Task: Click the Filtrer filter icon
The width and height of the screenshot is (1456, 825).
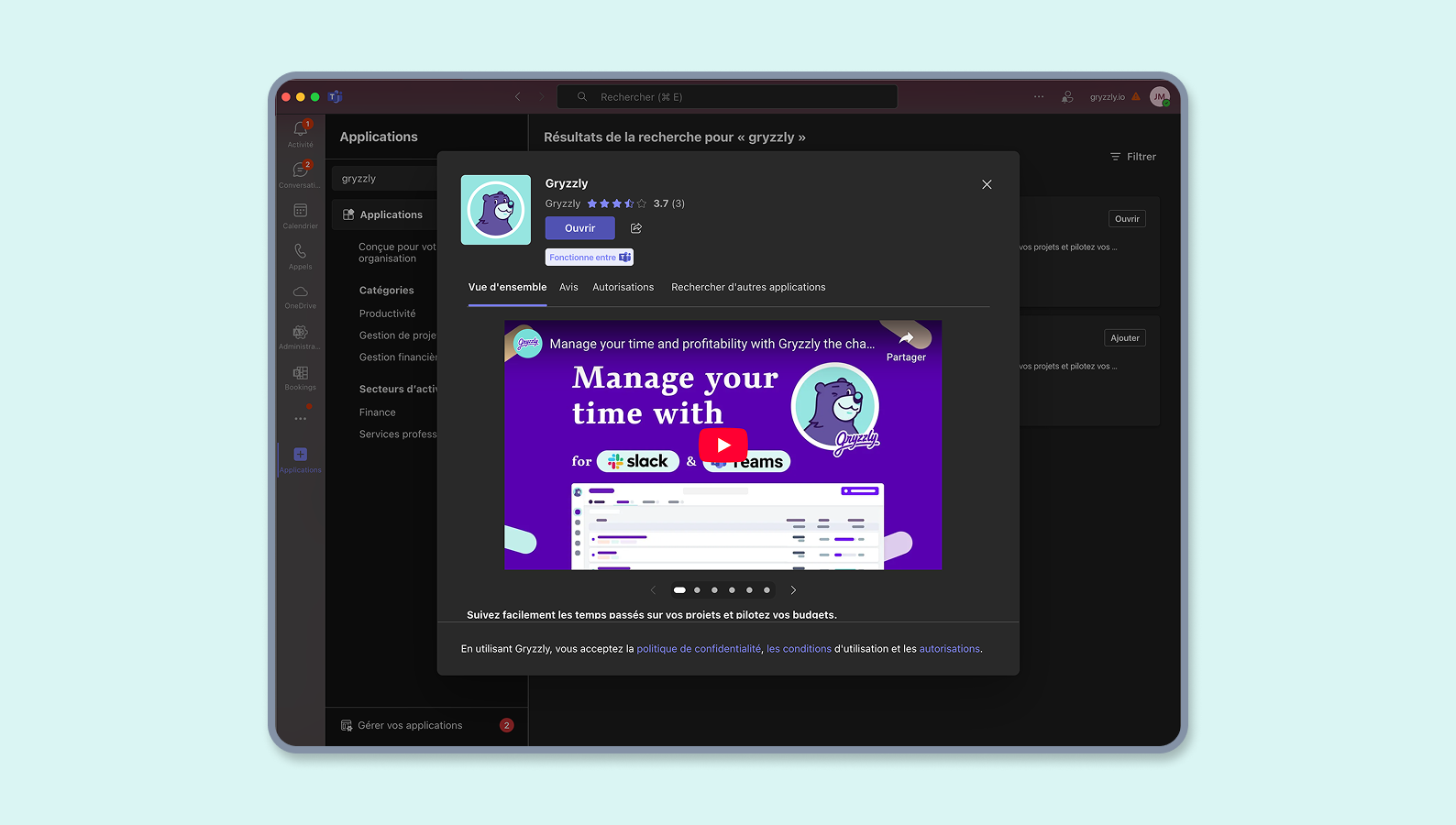Action: click(1116, 157)
